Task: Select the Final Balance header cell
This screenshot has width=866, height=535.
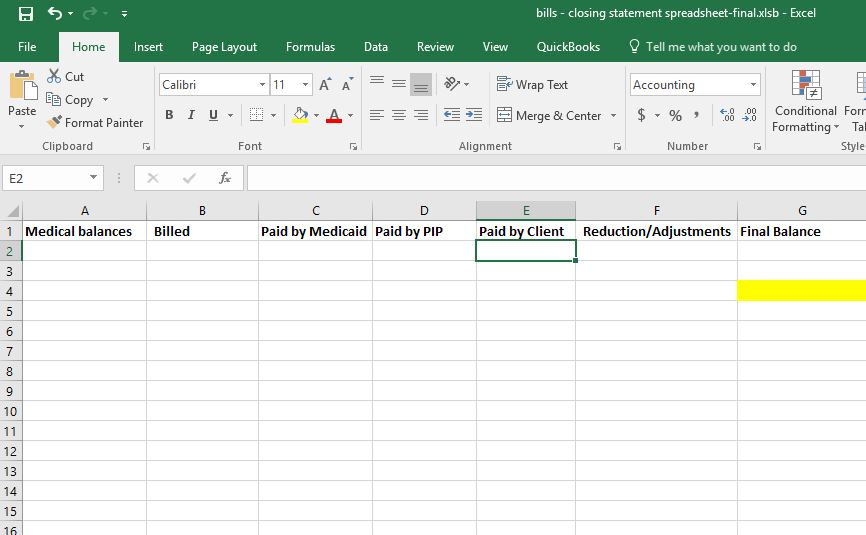Action: pyautogui.click(x=802, y=231)
